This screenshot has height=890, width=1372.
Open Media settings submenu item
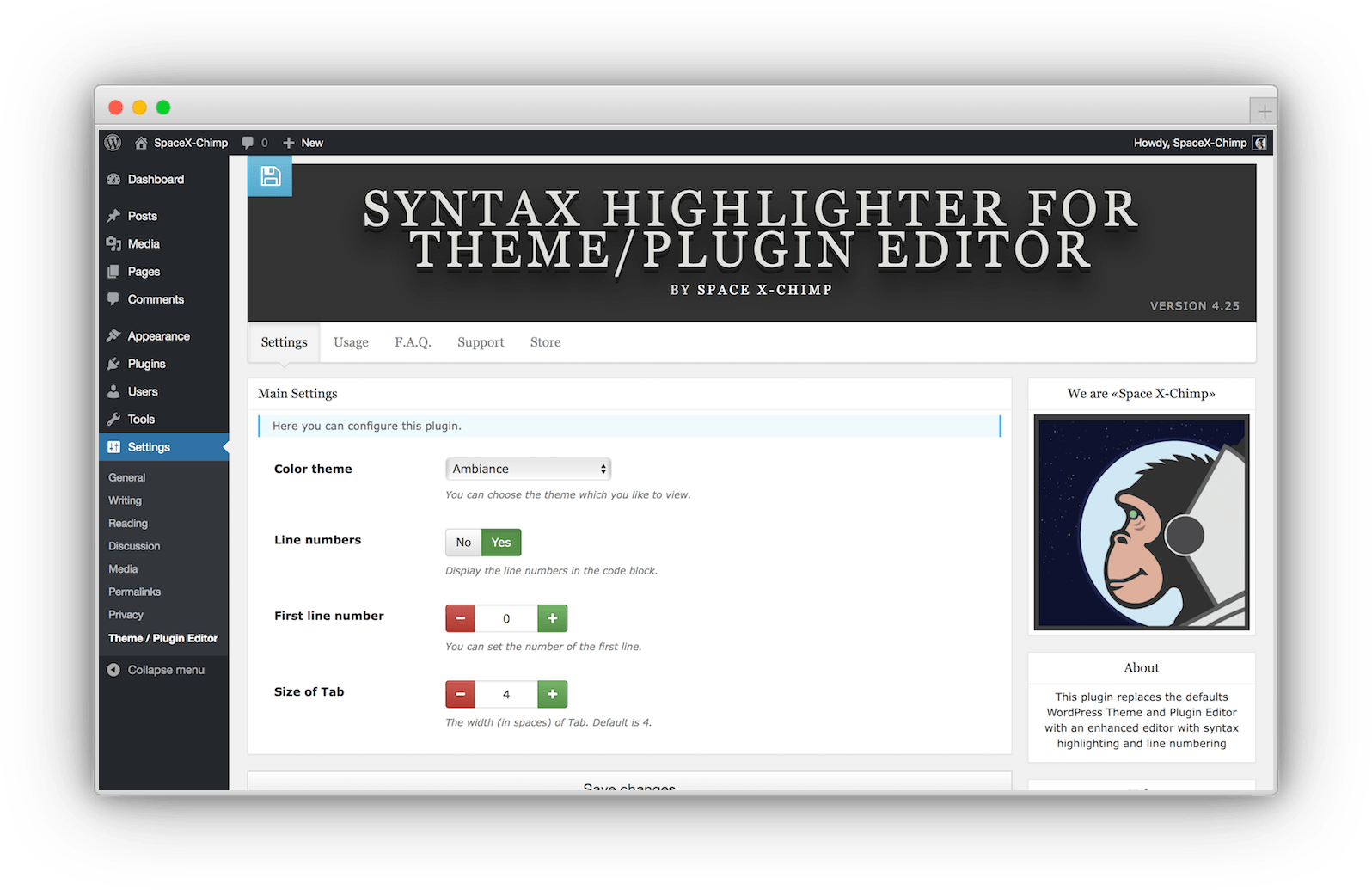pyautogui.click(x=123, y=569)
